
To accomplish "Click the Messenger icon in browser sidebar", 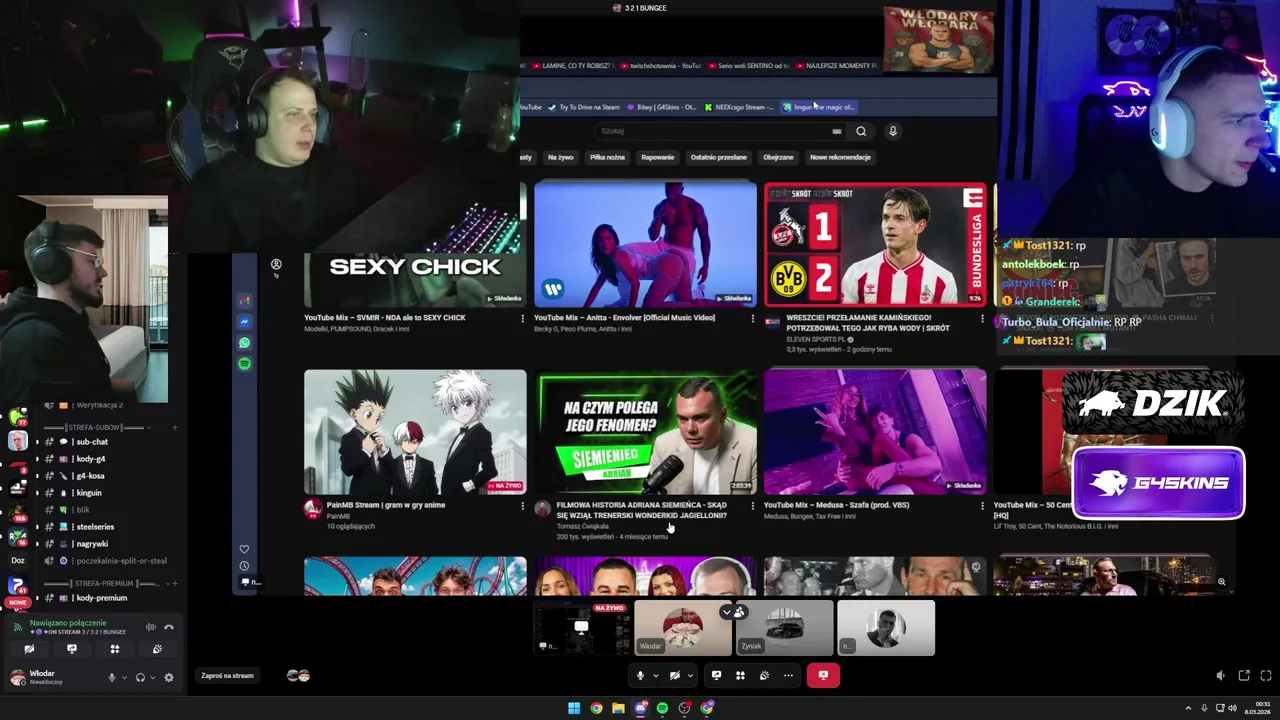I will (245, 322).
